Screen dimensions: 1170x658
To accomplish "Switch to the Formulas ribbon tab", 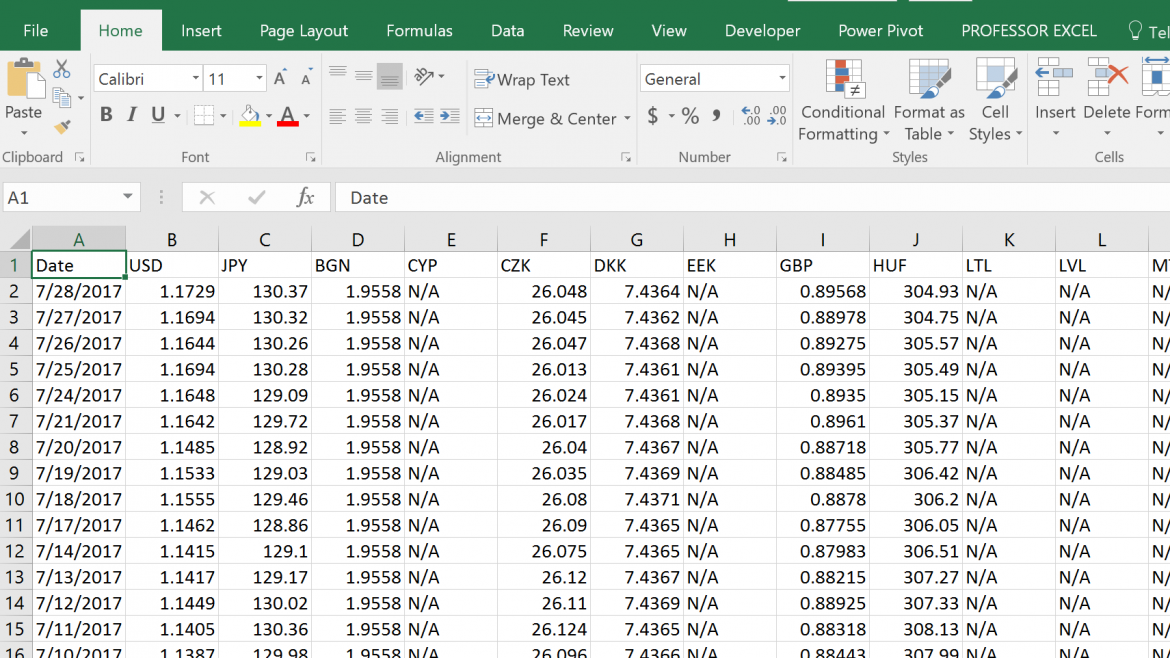I will point(419,30).
